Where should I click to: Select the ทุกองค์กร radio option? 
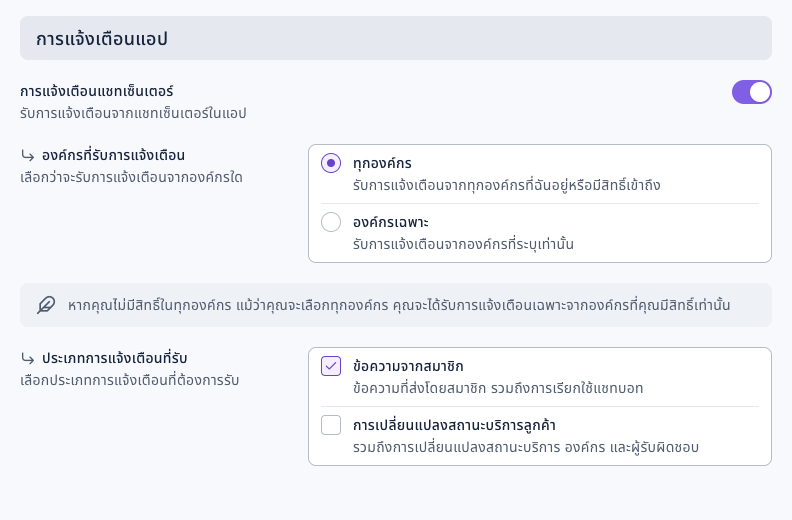331,163
